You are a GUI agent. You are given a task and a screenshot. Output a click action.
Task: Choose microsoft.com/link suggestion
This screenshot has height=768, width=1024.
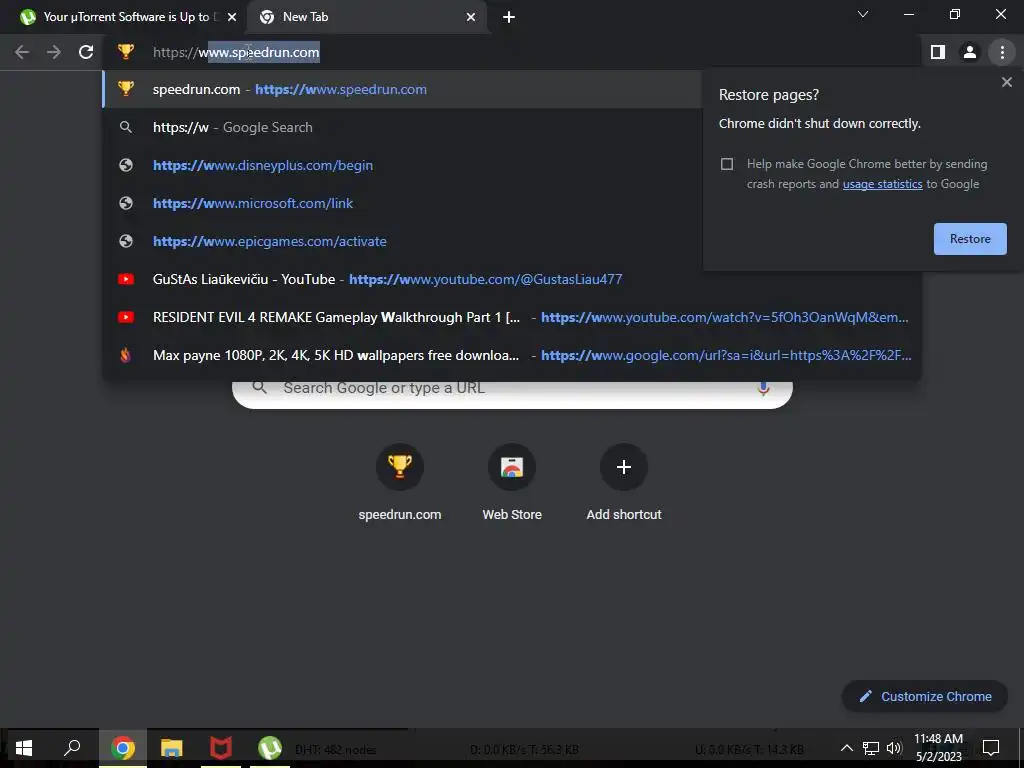click(x=402, y=203)
